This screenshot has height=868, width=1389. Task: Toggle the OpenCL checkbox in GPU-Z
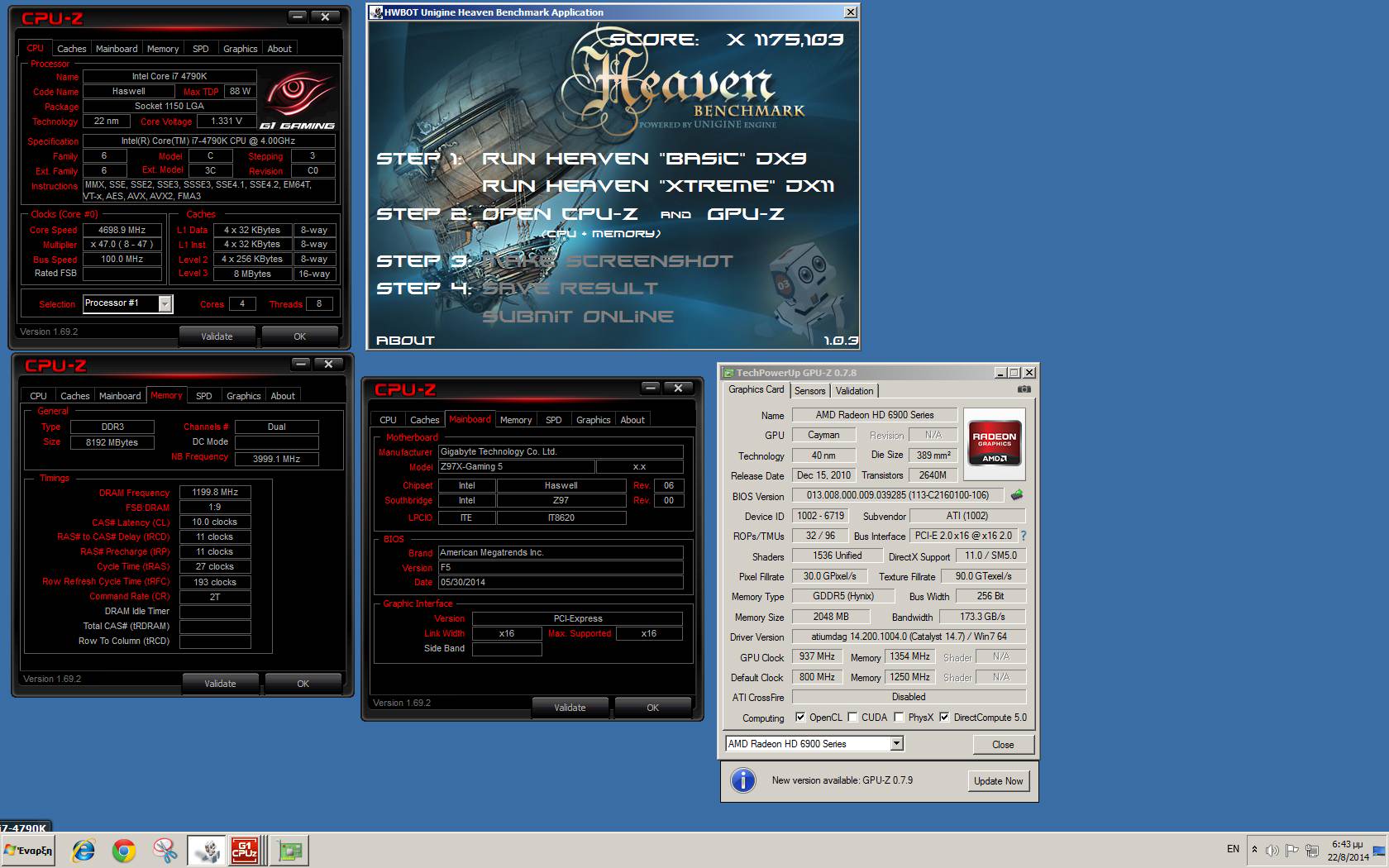(800, 718)
